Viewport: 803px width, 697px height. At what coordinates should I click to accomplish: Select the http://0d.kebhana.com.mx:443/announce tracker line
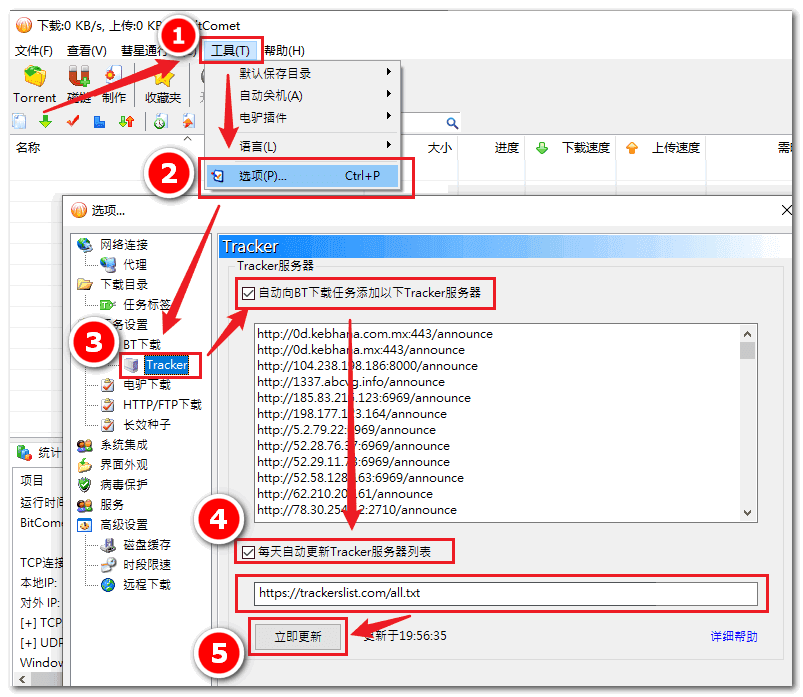click(375, 334)
